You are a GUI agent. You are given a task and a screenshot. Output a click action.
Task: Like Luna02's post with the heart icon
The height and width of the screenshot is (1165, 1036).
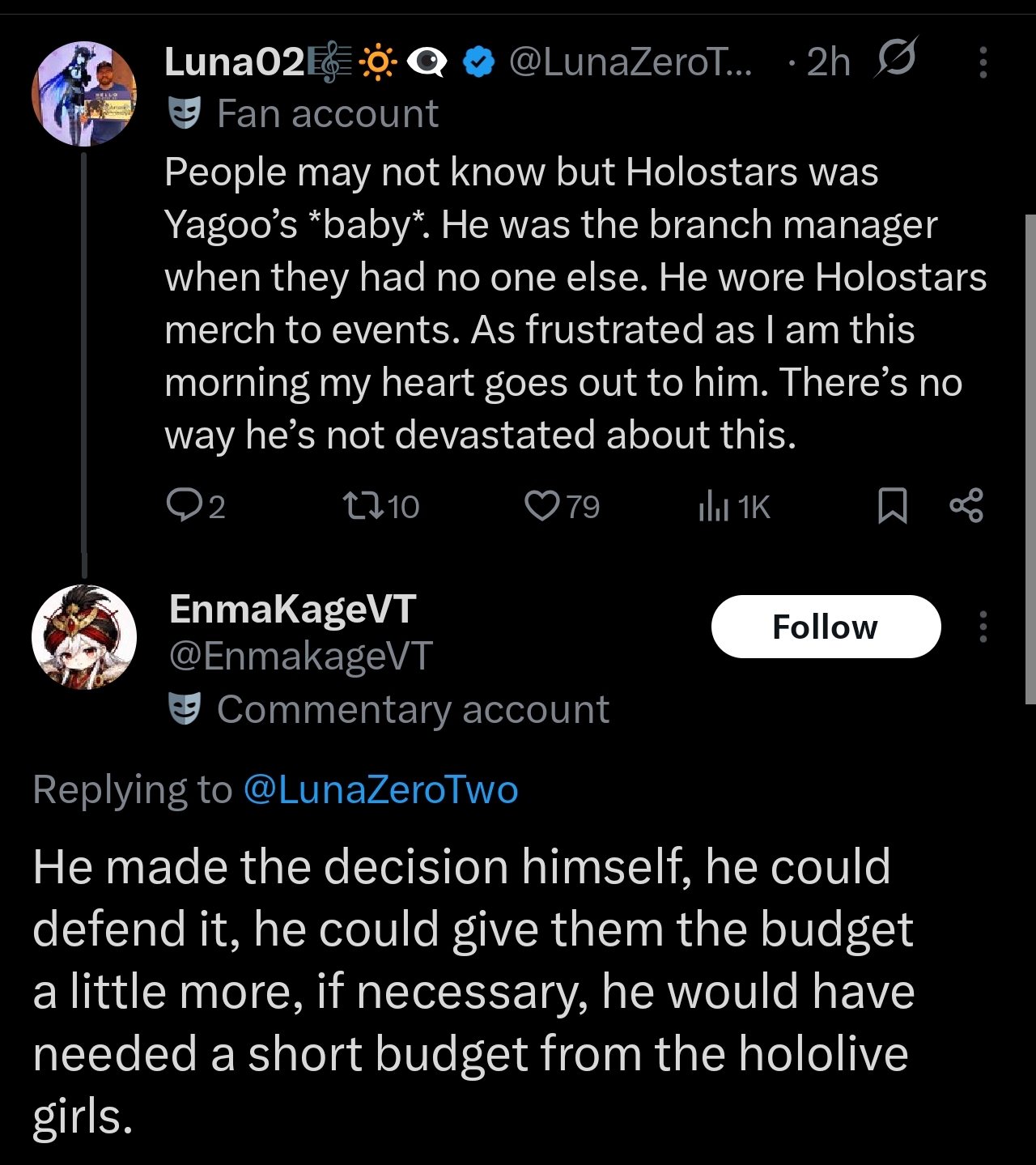[541, 507]
